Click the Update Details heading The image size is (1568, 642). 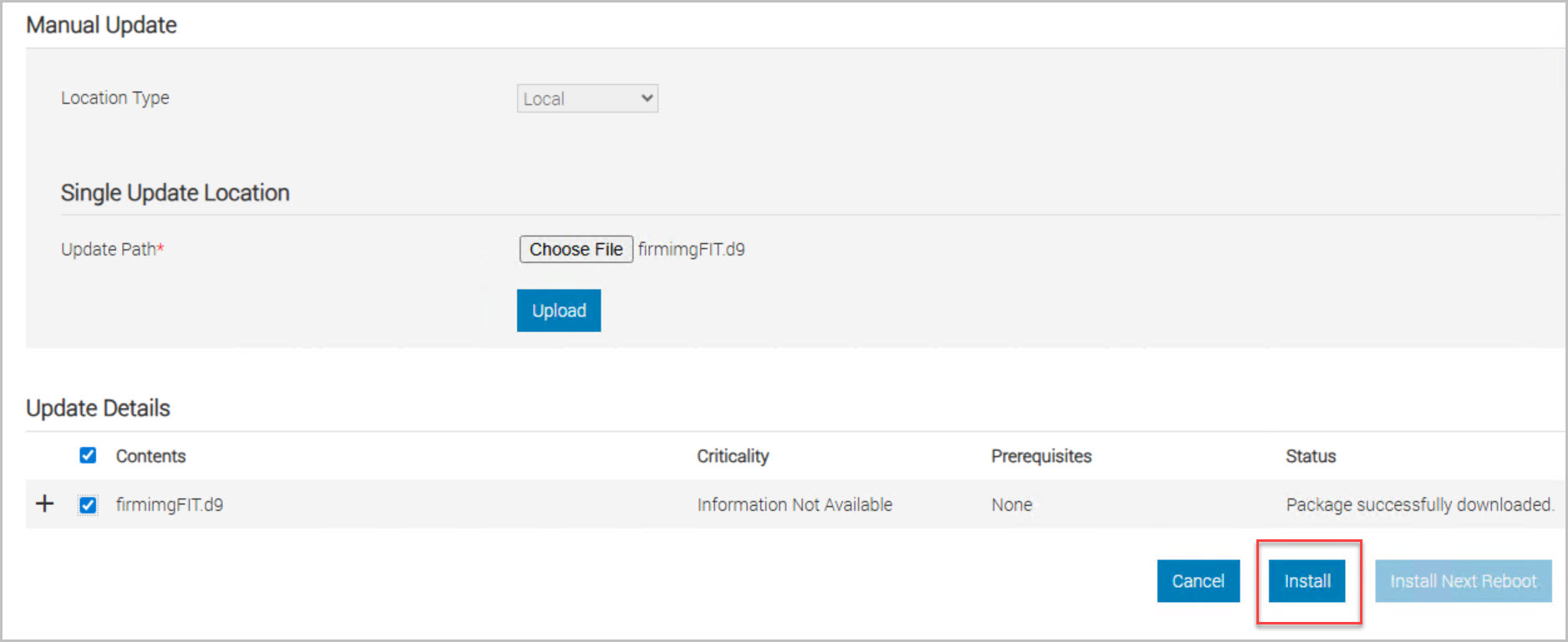[98, 407]
